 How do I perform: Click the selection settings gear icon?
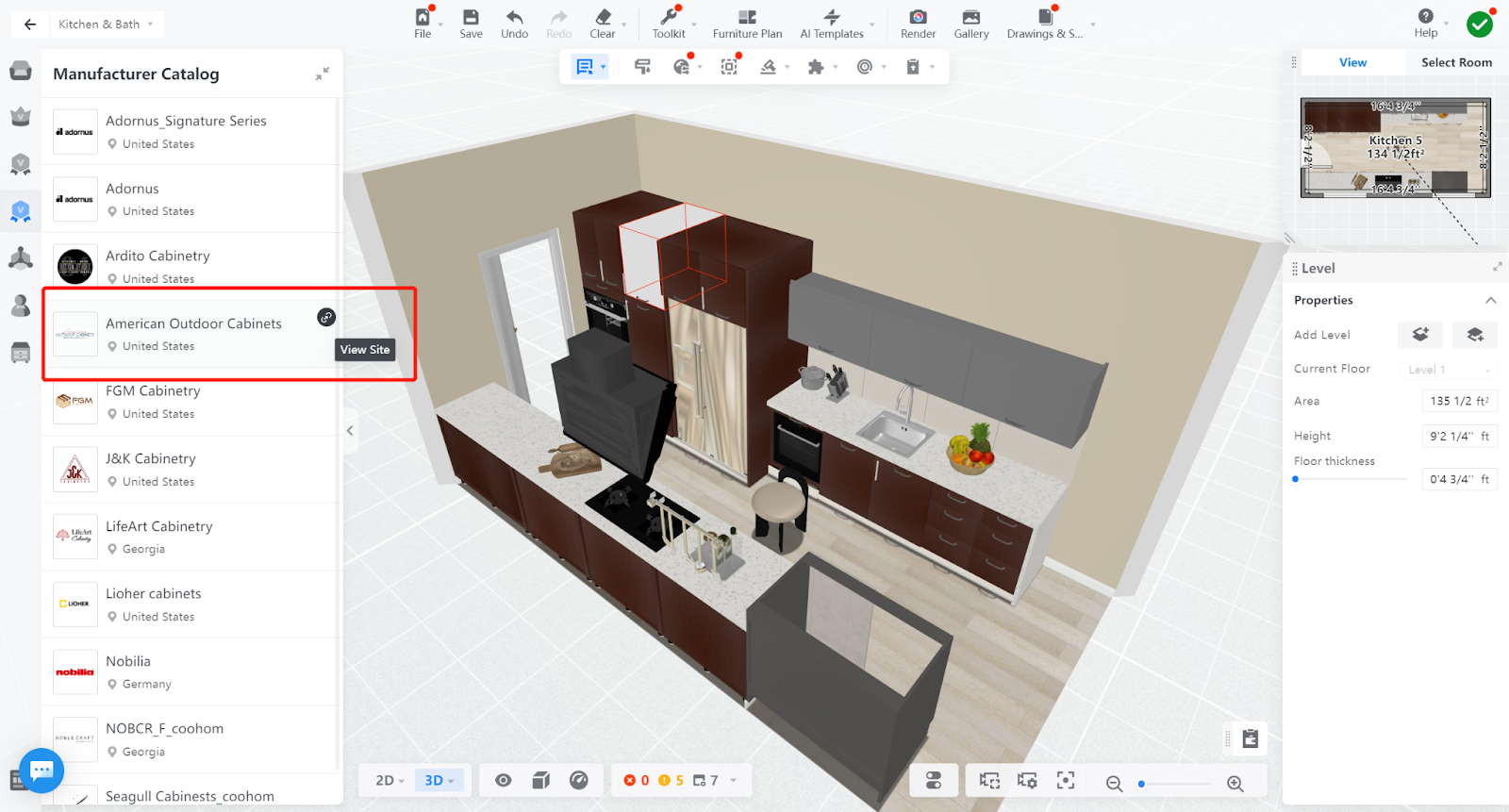(x=1027, y=781)
